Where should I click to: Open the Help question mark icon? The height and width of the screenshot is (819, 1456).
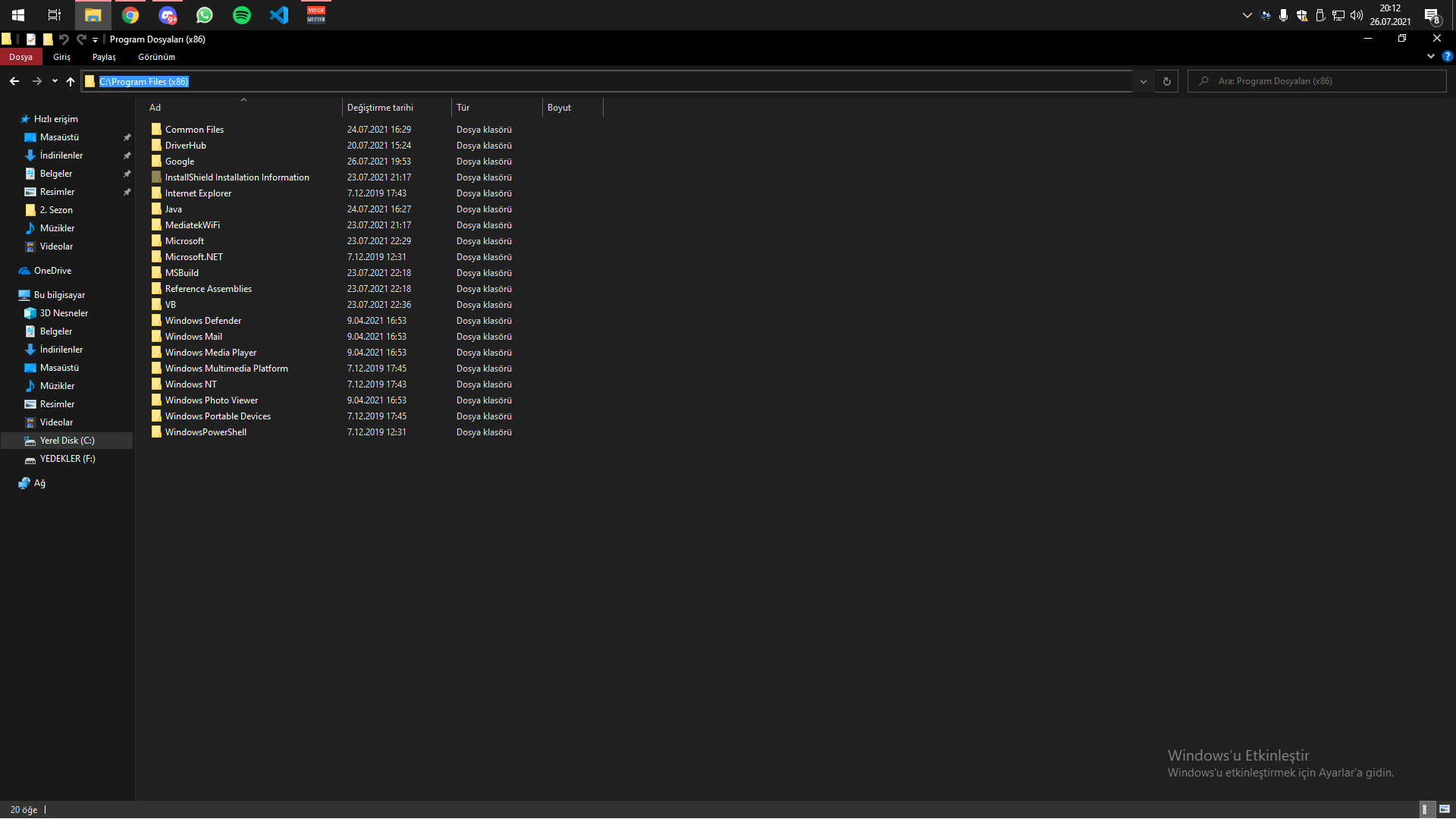(x=1447, y=56)
